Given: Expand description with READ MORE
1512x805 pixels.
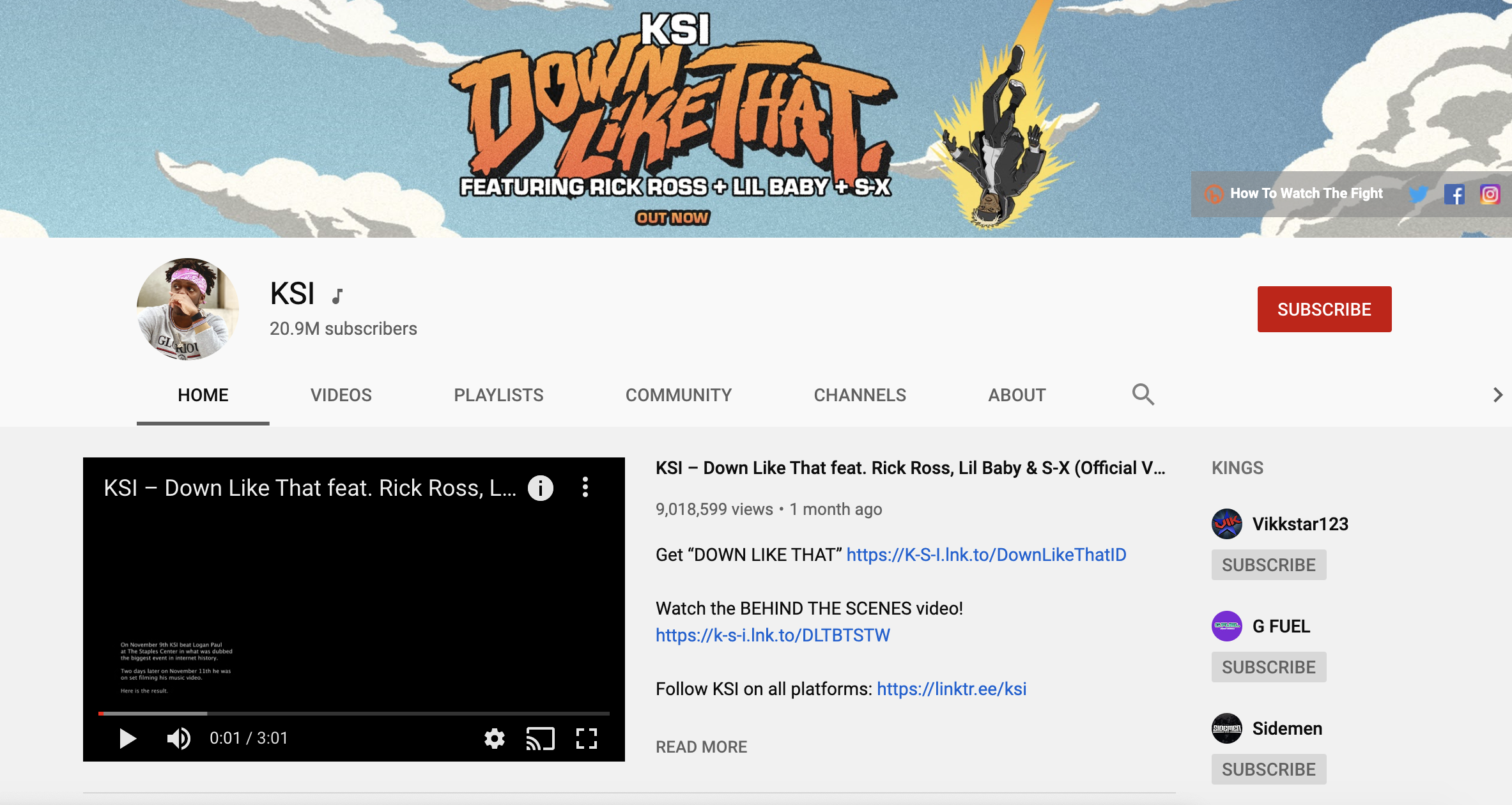Looking at the screenshot, I should 701,747.
